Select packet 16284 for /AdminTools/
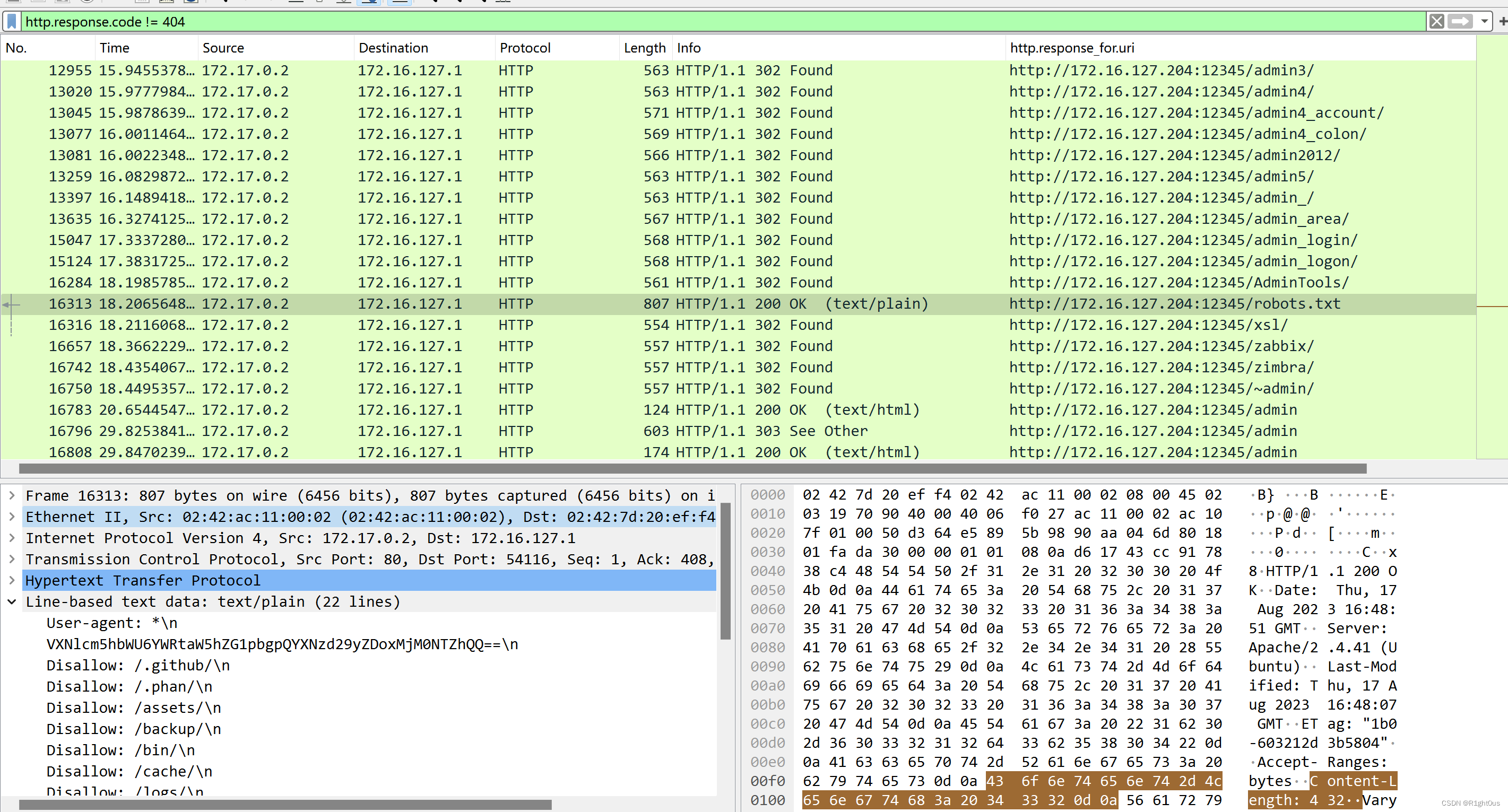The height and width of the screenshot is (812, 1508). (x=738, y=283)
